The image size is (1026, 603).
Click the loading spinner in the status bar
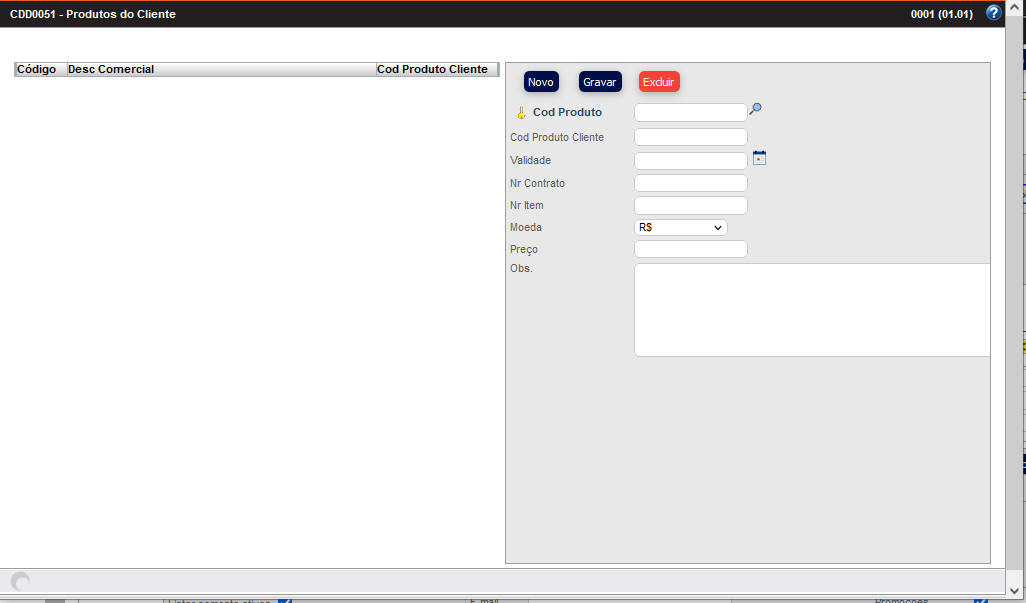20,581
